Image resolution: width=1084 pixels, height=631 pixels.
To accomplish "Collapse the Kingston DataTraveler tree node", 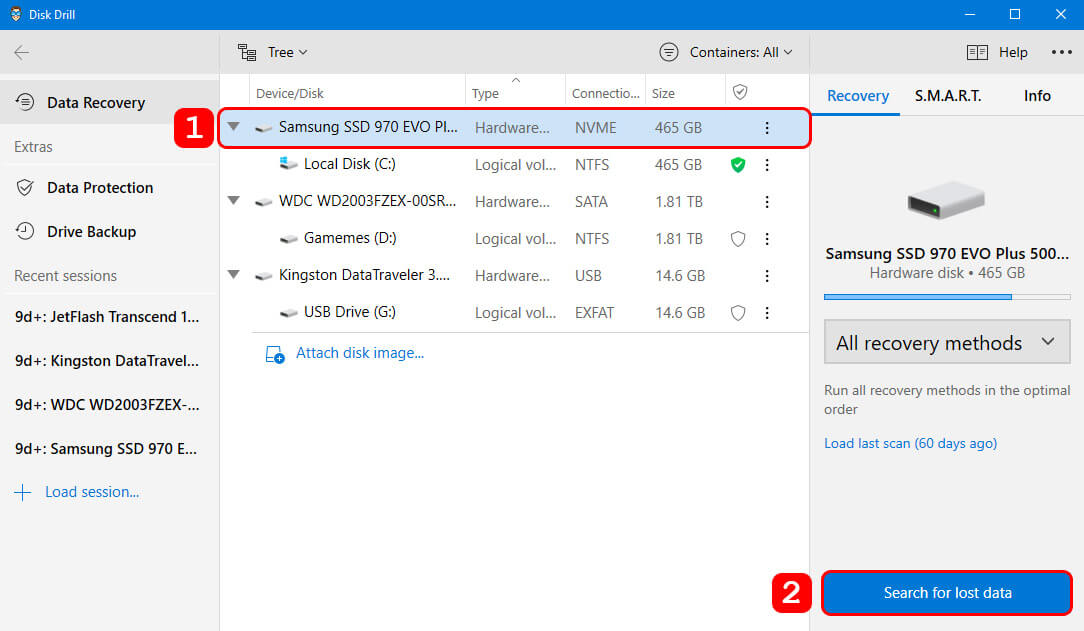I will tap(234, 274).
